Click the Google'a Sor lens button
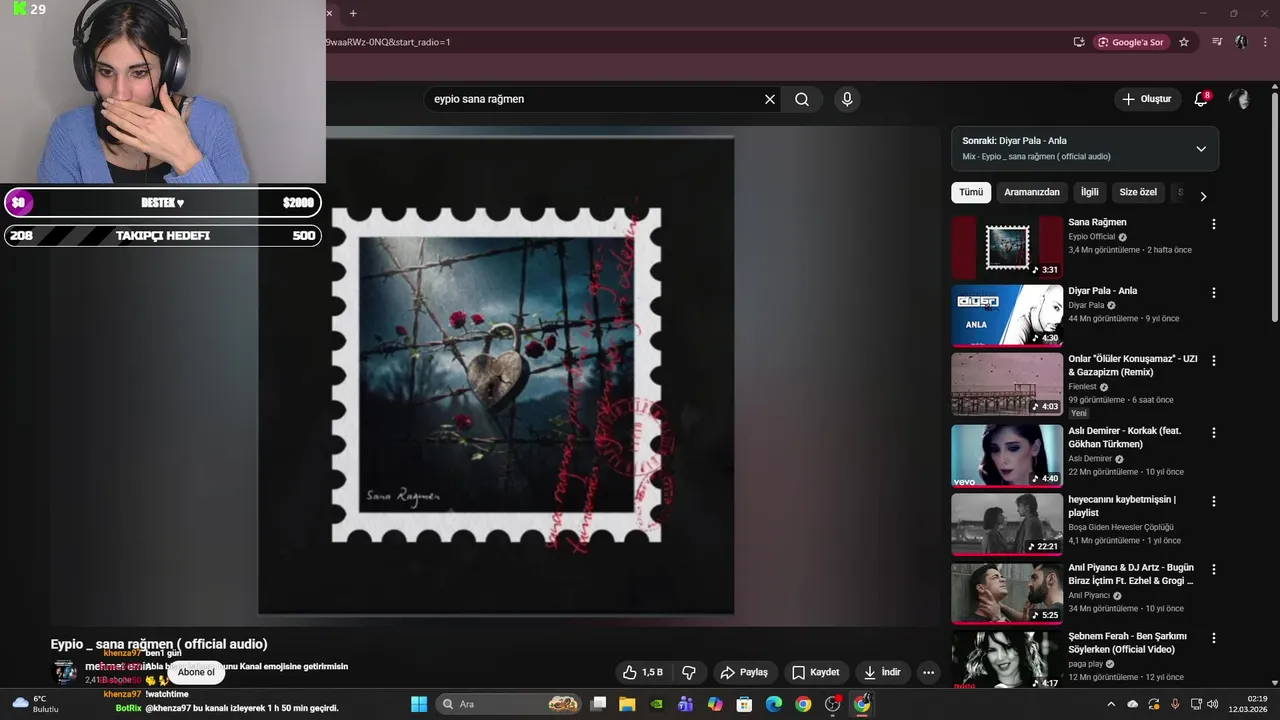This screenshot has width=1280, height=720. [1130, 42]
